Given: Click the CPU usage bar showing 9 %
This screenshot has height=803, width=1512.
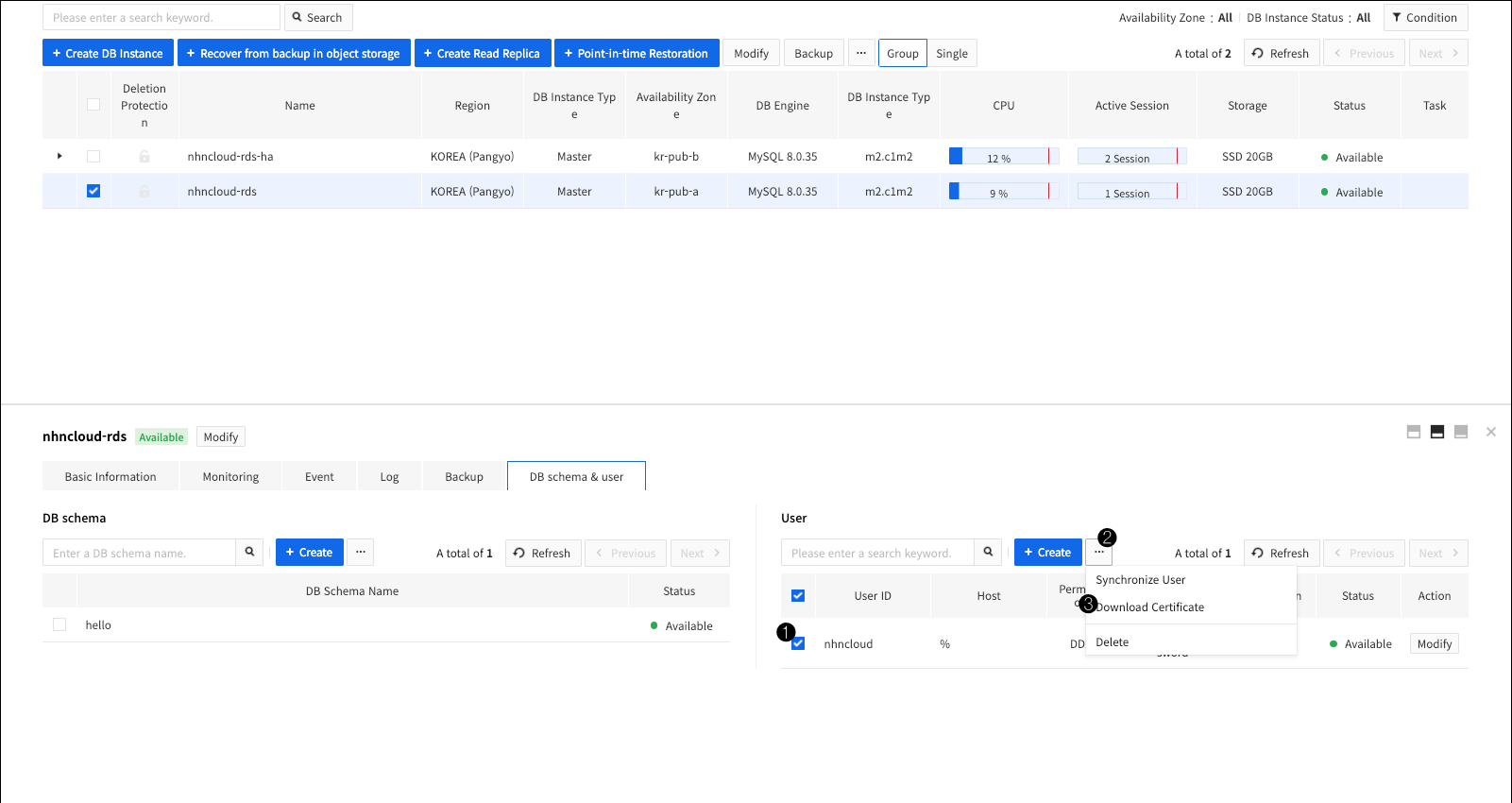Looking at the screenshot, I should [1004, 192].
